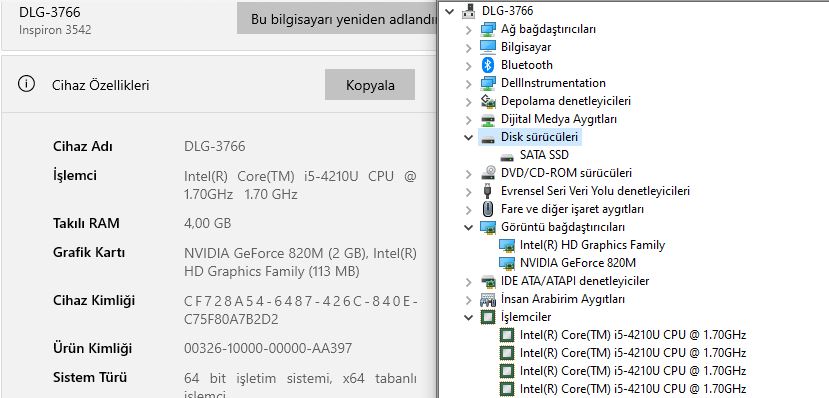Click the Kopyala button

click(x=370, y=85)
